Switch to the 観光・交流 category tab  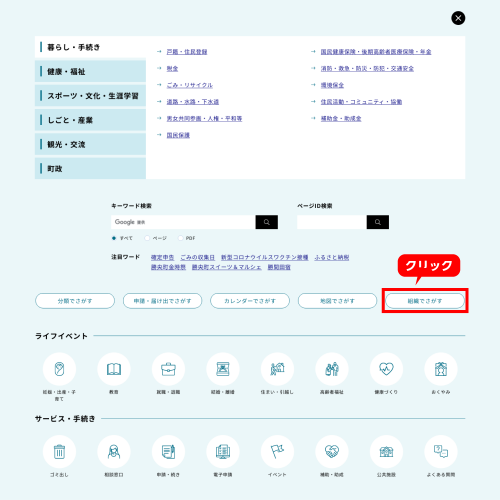pos(90,144)
